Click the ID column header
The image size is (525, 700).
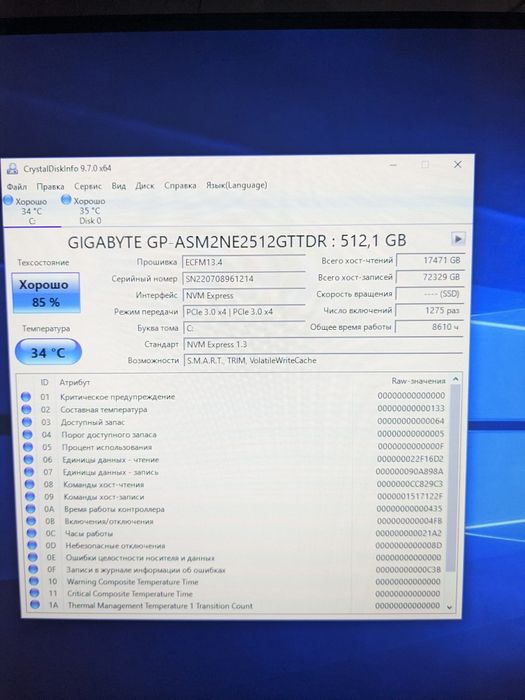click(44, 383)
